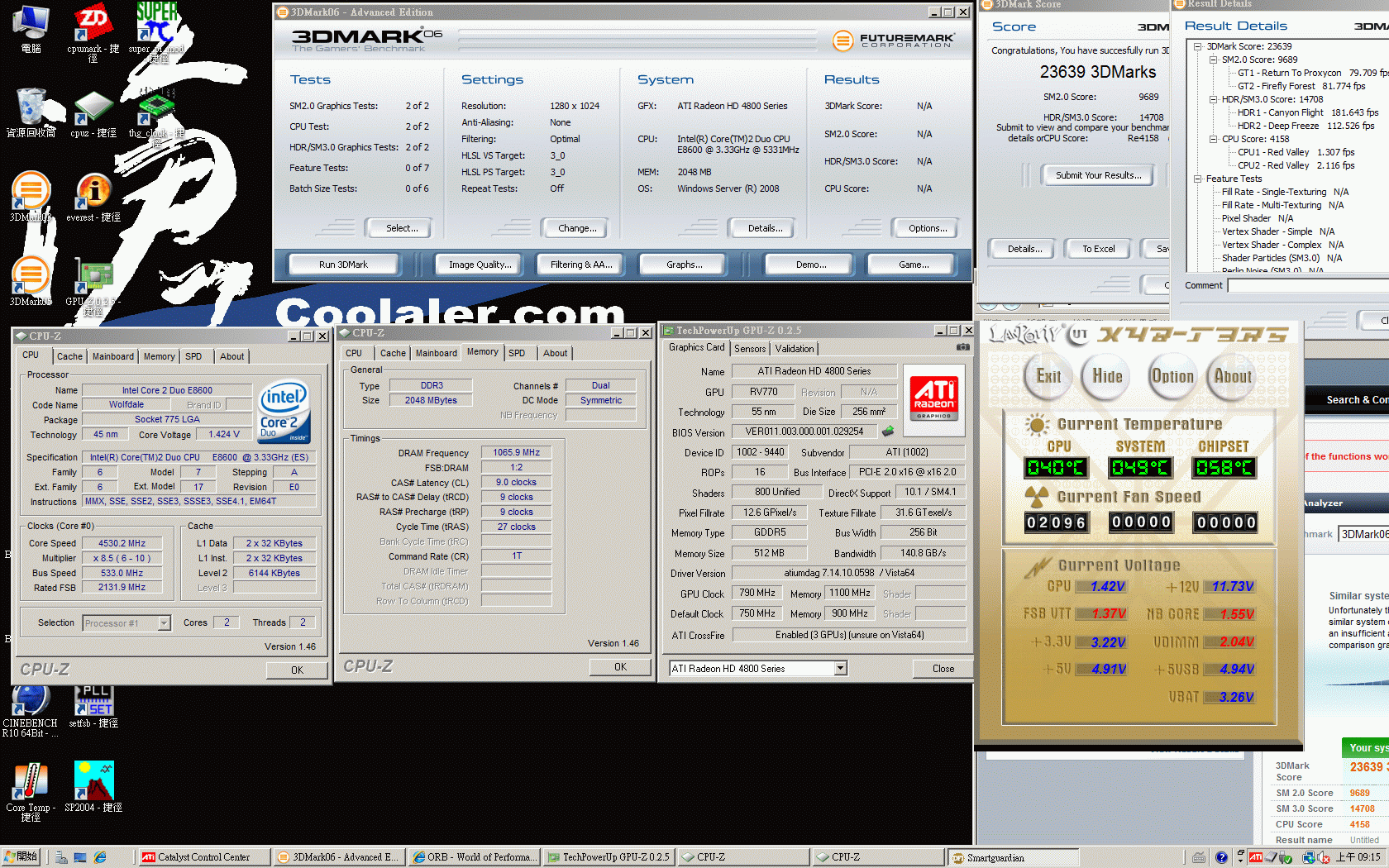1389x868 pixels.
Task: Launch the everest desktop shortcut icon
Action: [x=93, y=198]
